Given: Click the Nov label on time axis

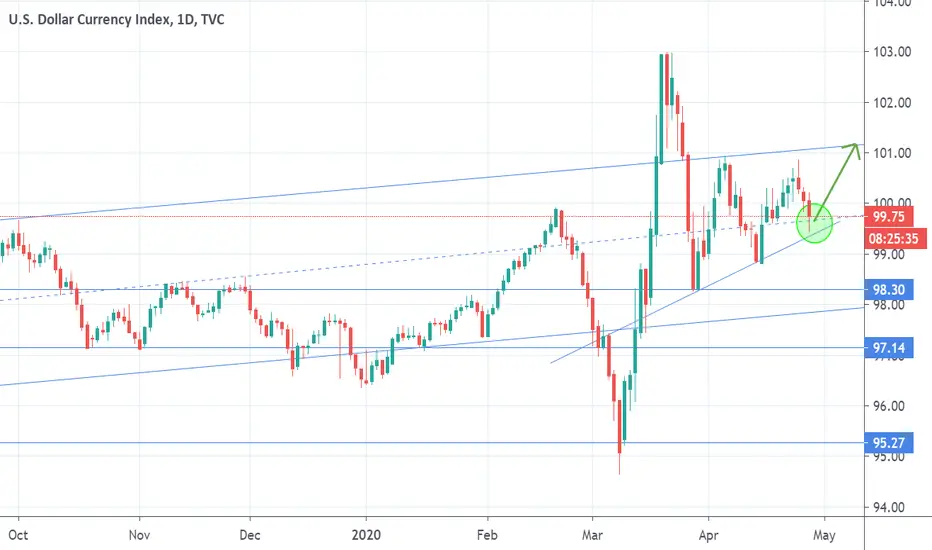Looking at the screenshot, I should pyautogui.click(x=139, y=535).
